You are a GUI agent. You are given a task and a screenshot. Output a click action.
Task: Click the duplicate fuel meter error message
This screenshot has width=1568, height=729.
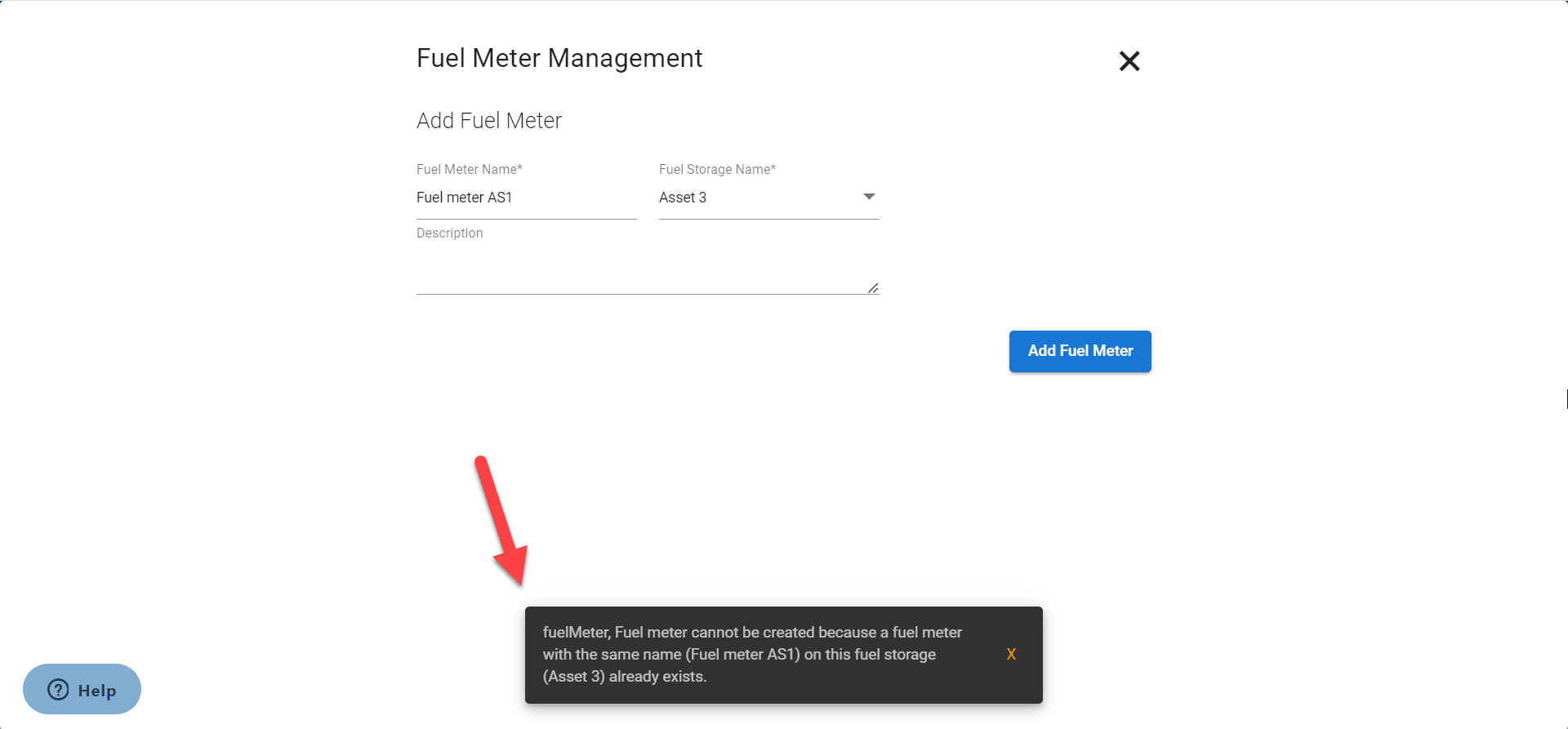(751, 654)
